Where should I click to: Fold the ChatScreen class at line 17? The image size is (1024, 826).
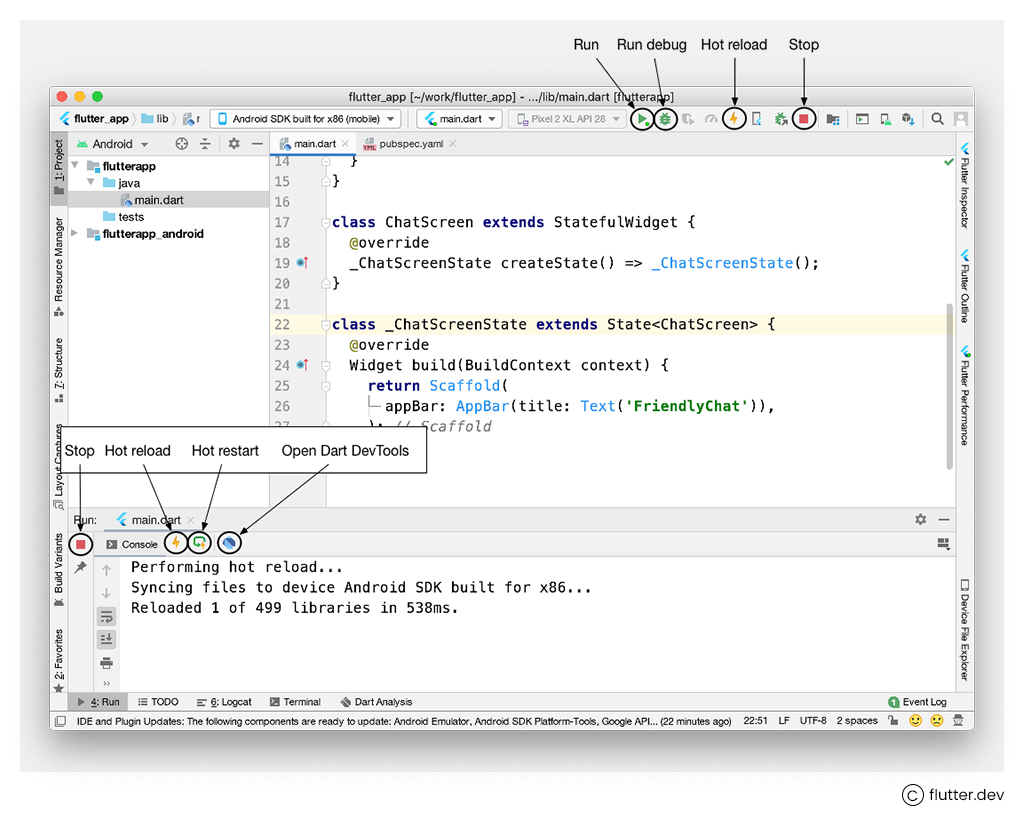click(x=325, y=223)
